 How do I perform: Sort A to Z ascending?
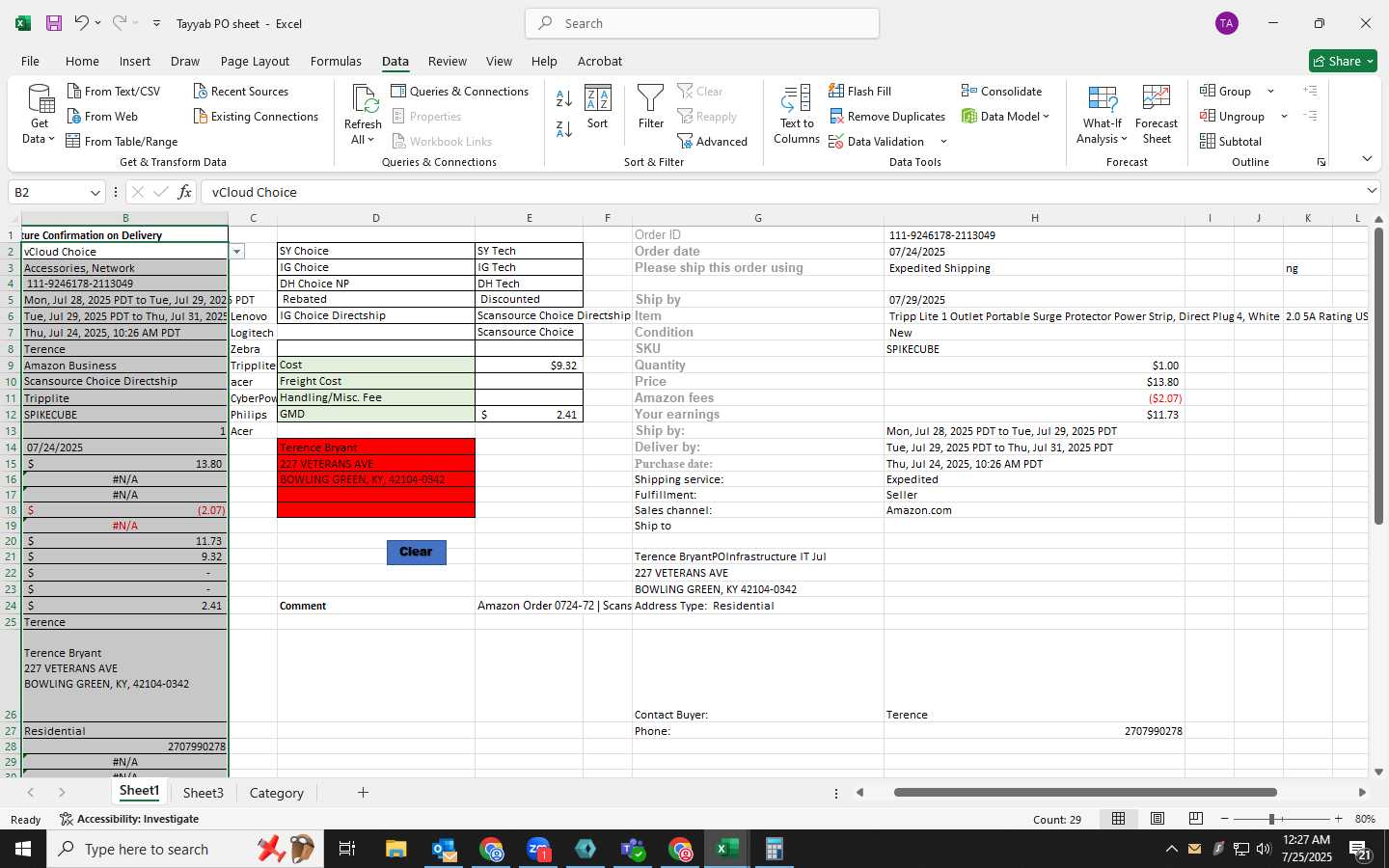[x=564, y=97]
